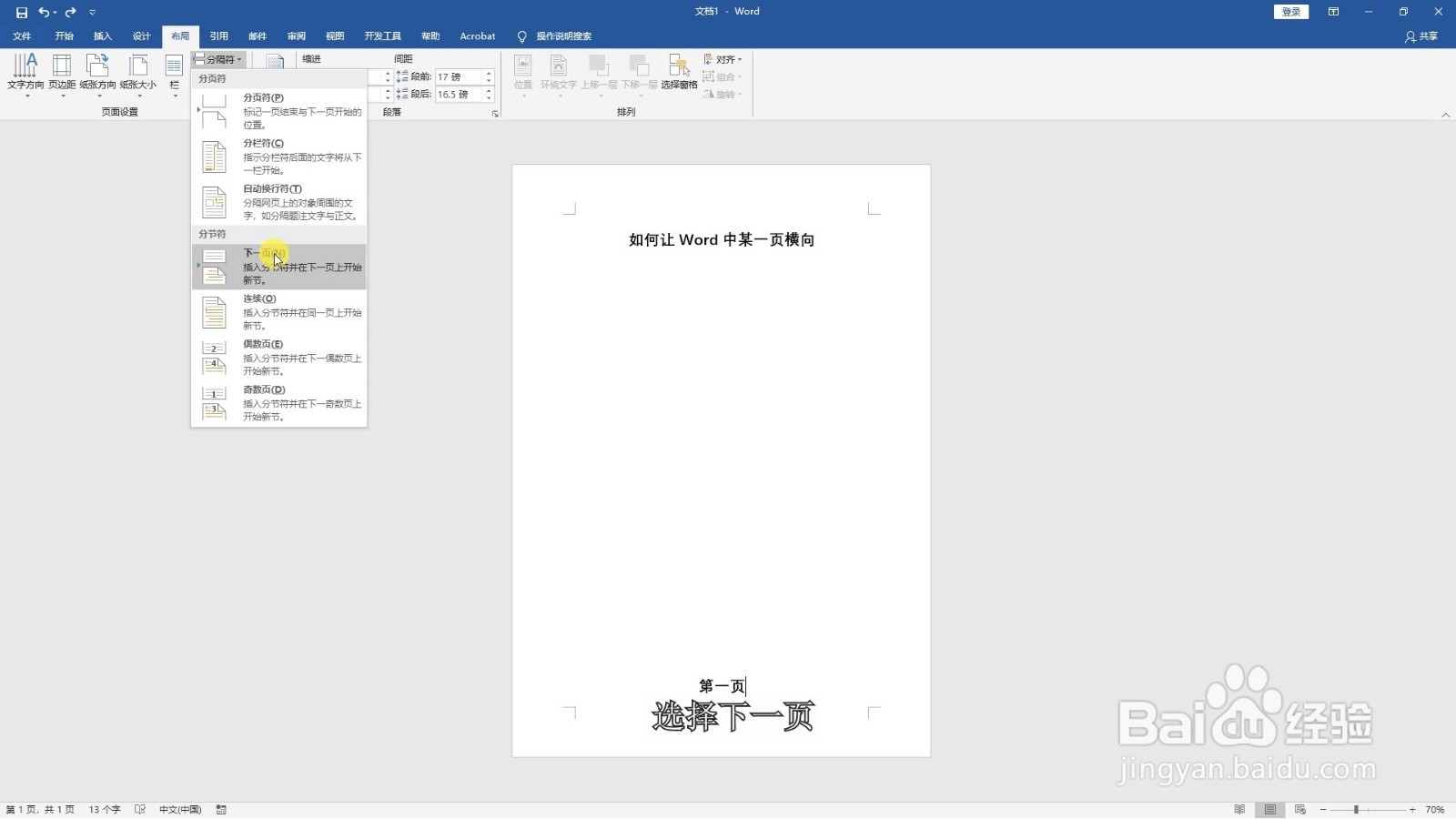
Task: Decrease 段后 spacing with down stepper
Action: point(489,98)
